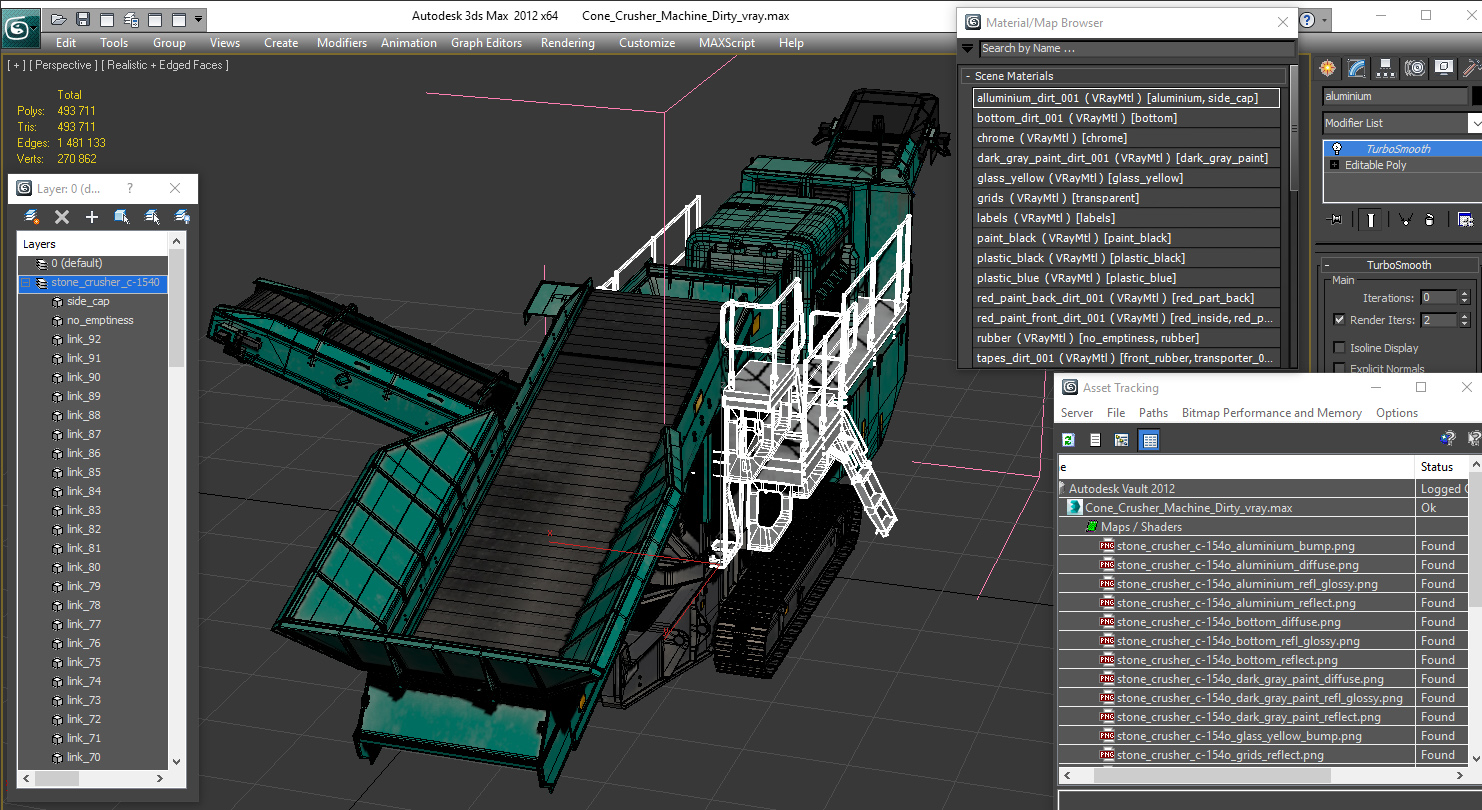Image resolution: width=1482 pixels, height=810 pixels.
Task: Toggle visibility icon for no_emptiness layer item
Action: 57,320
